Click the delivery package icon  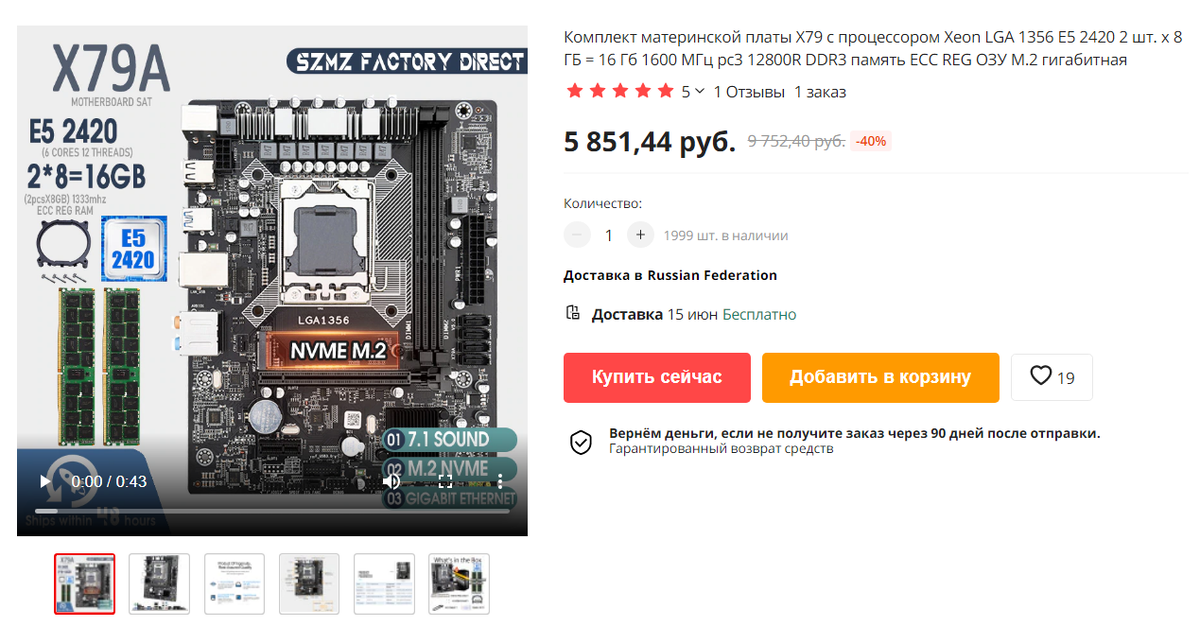[573, 313]
